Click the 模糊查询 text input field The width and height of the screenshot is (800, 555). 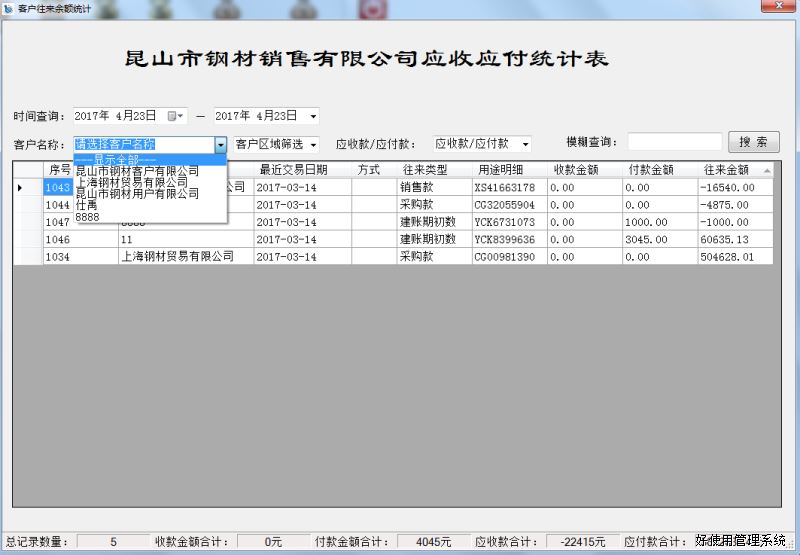coord(674,143)
